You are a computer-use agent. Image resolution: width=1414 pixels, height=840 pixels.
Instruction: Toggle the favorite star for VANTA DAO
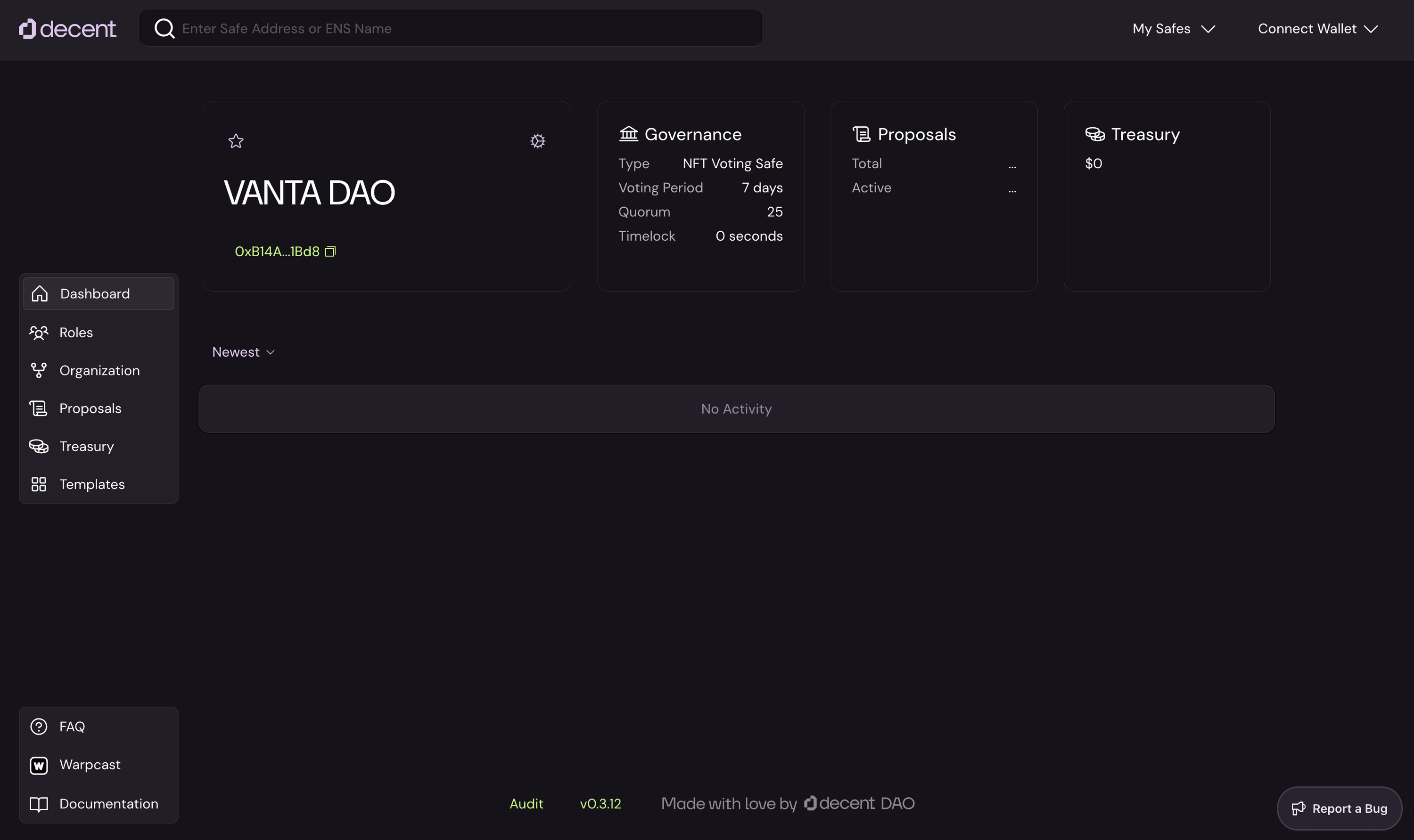(236, 141)
